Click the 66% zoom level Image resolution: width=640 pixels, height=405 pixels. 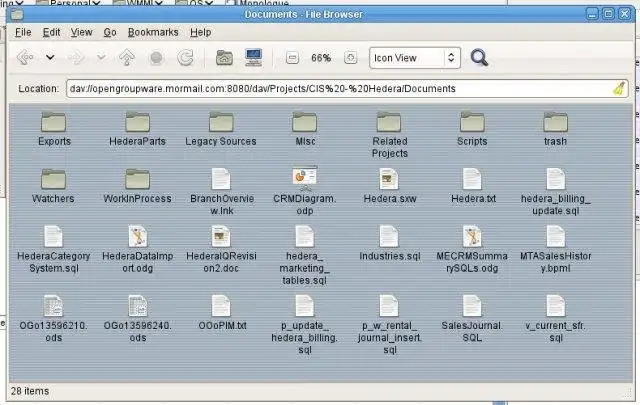click(x=321, y=58)
